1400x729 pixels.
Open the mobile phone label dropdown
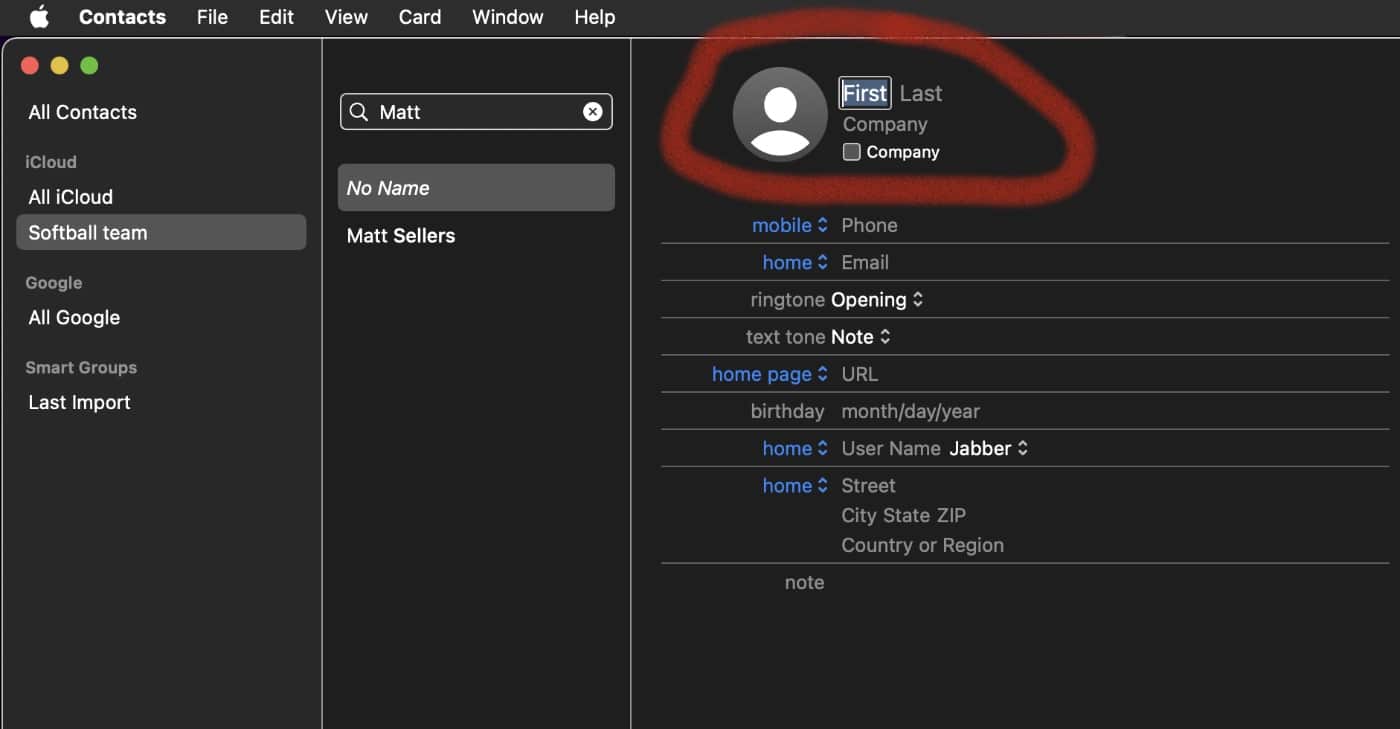click(790, 225)
